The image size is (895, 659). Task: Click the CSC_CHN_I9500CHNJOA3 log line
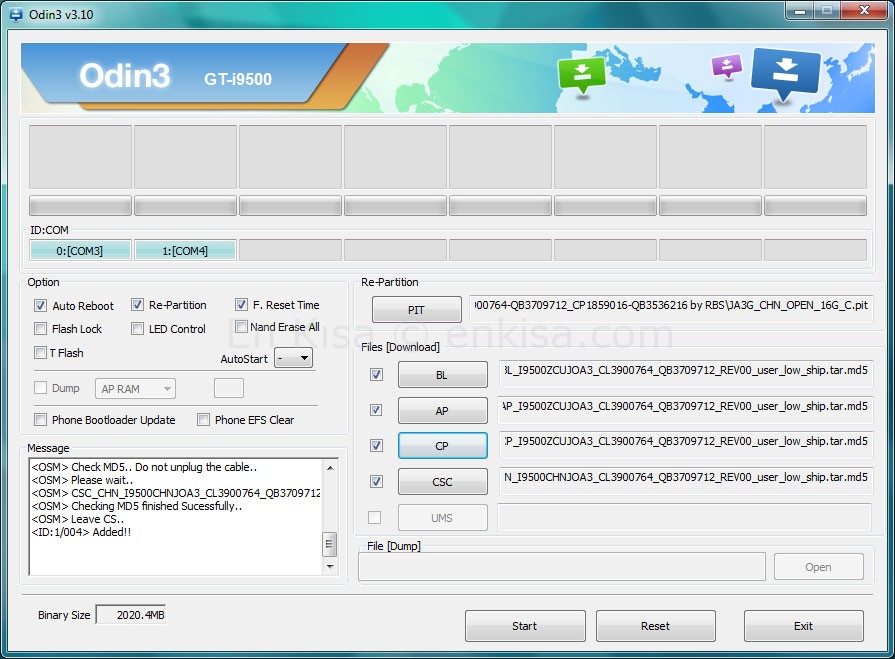176,493
